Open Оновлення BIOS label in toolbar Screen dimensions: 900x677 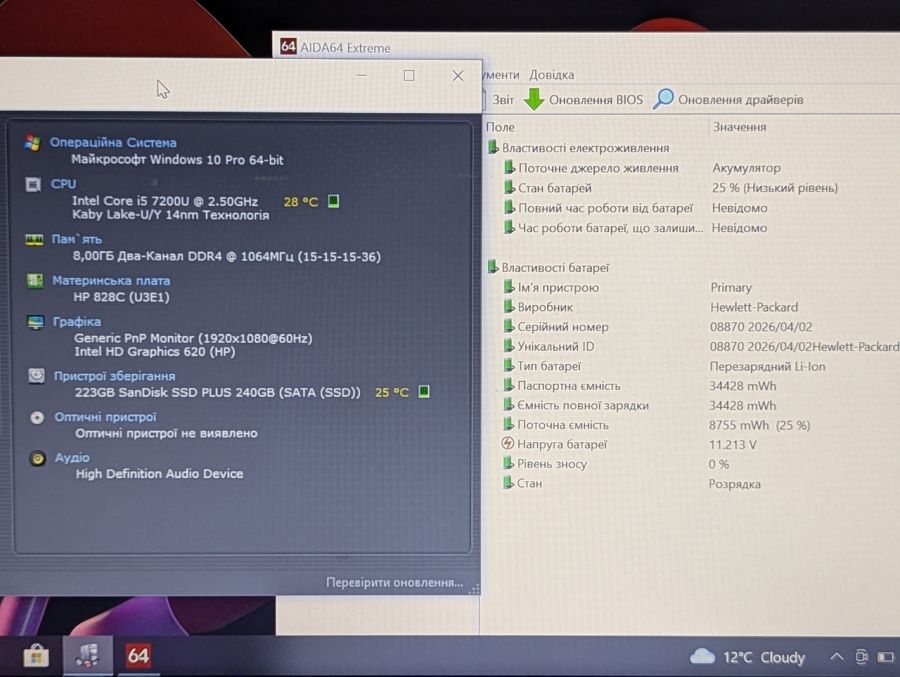tap(596, 100)
